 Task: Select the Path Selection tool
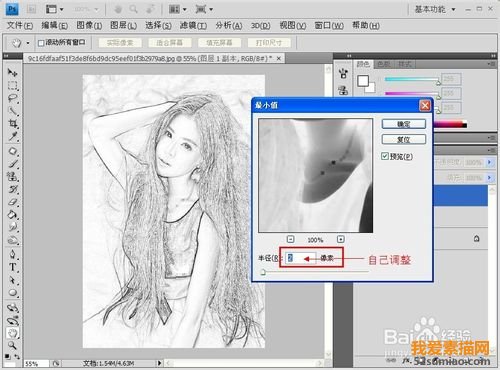[x=12, y=280]
